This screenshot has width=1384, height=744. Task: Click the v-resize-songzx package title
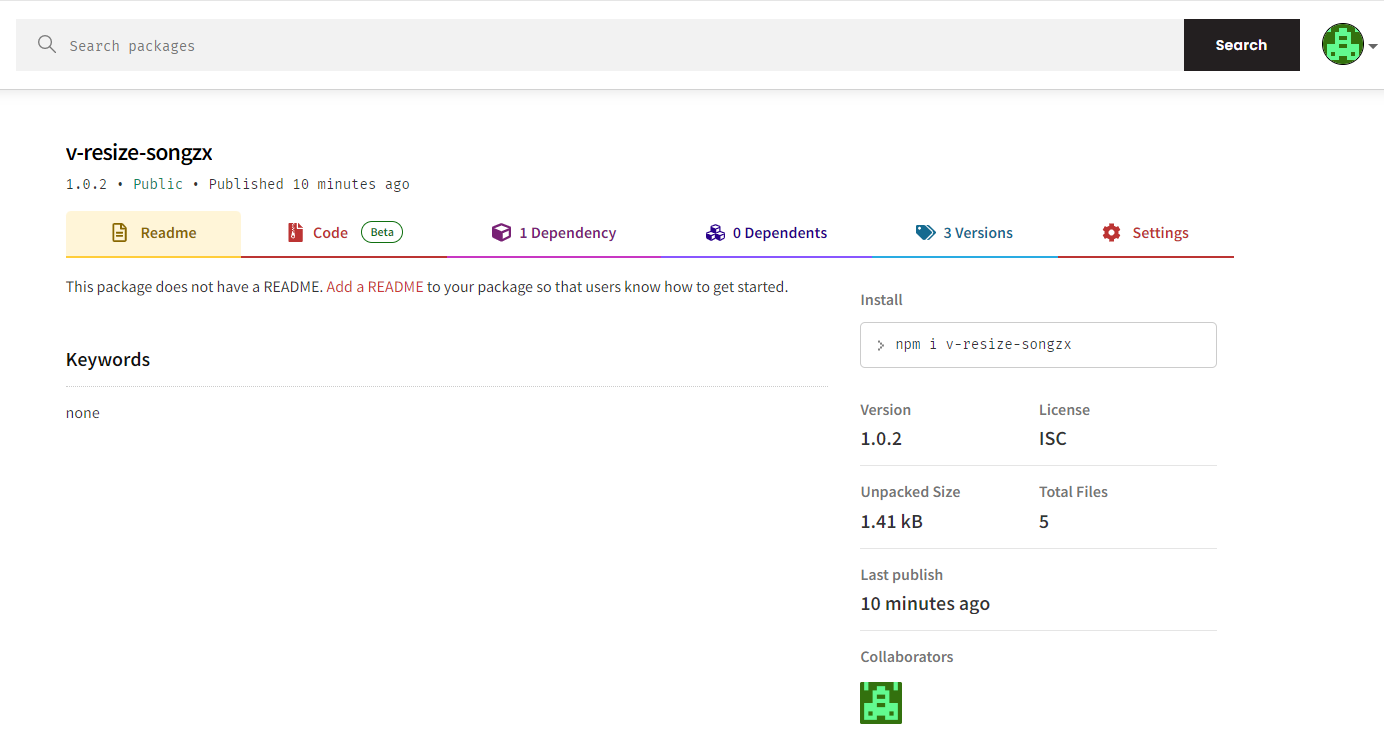click(x=139, y=152)
